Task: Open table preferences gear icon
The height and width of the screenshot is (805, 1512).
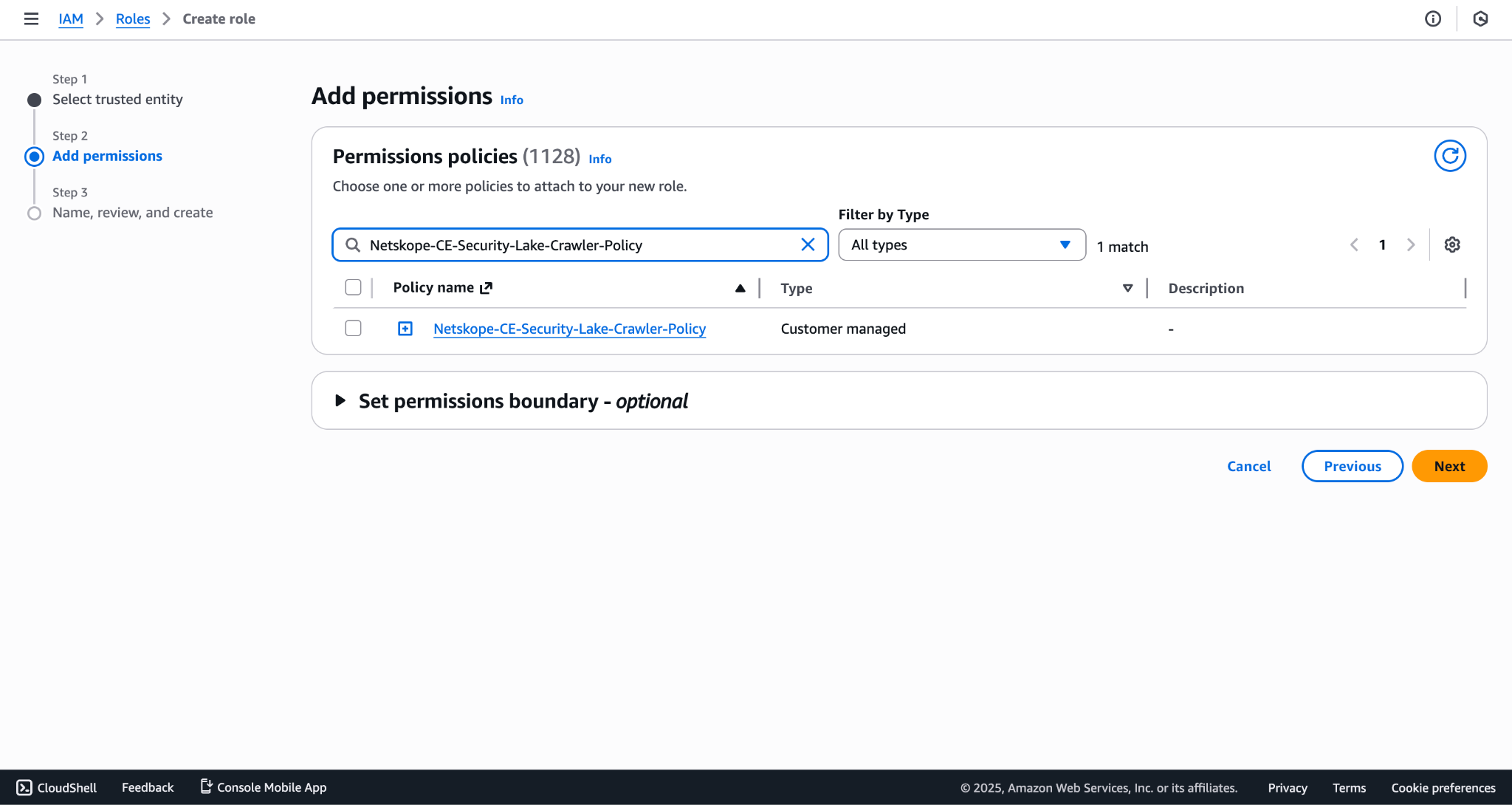Action: (1452, 244)
